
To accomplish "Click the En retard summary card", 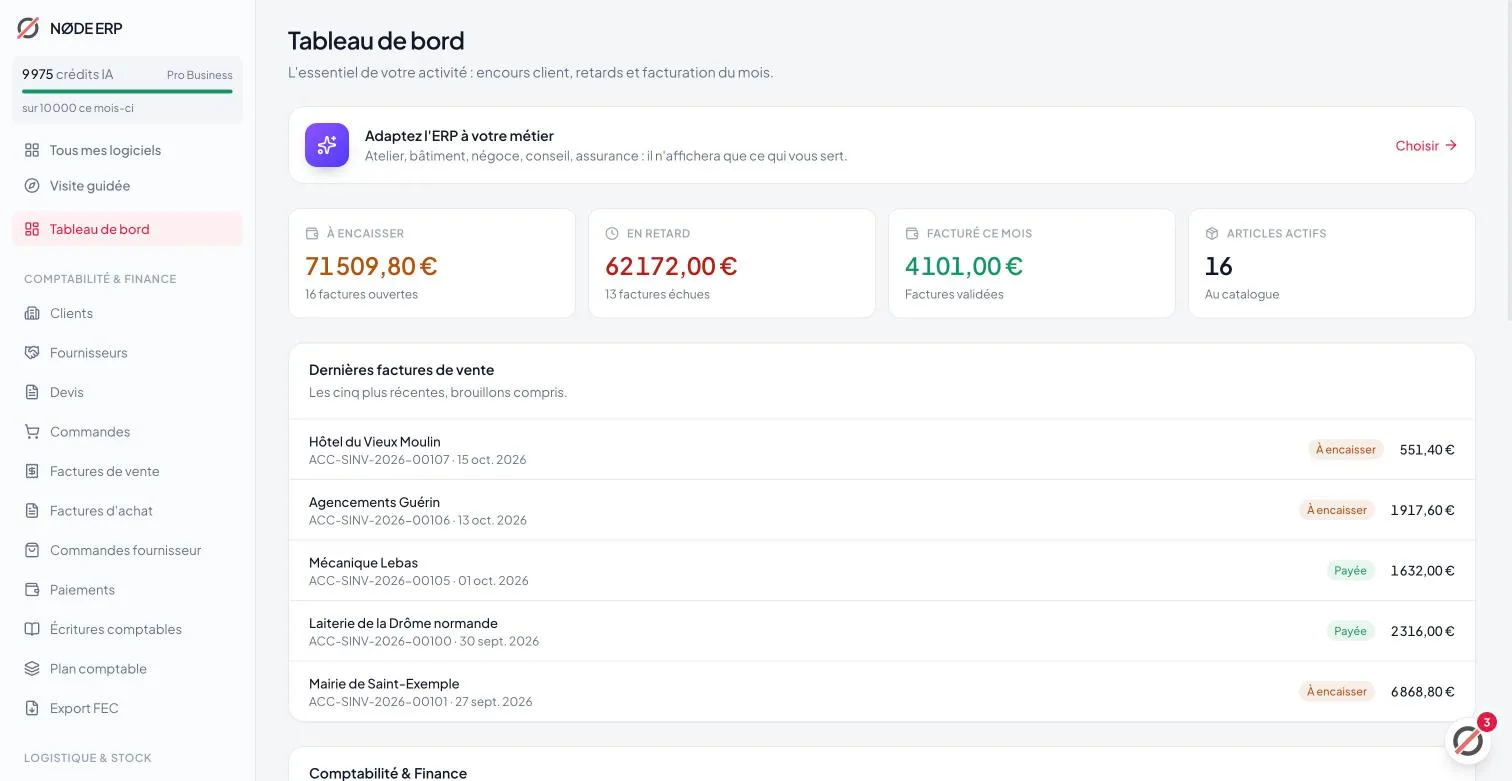I will pos(732,264).
